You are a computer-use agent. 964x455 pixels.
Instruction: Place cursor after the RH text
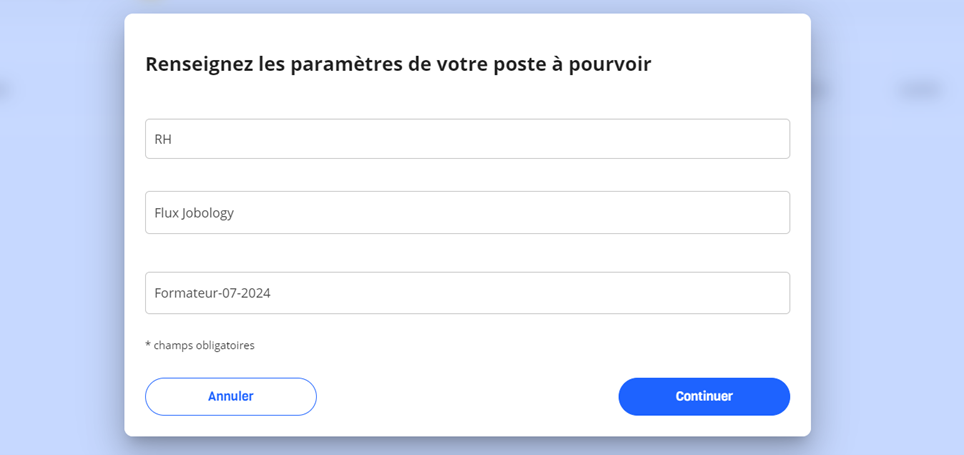pos(173,140)
